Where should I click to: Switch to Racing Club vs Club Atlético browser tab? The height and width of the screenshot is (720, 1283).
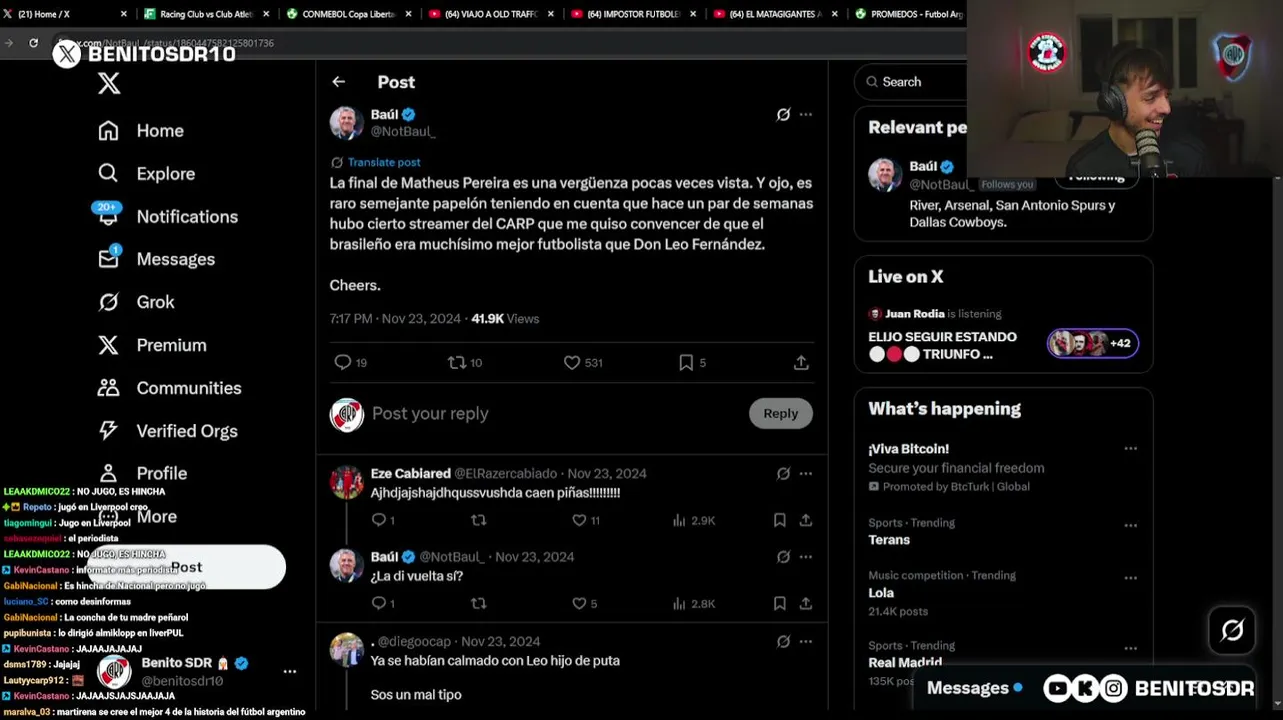pos(206,14)
